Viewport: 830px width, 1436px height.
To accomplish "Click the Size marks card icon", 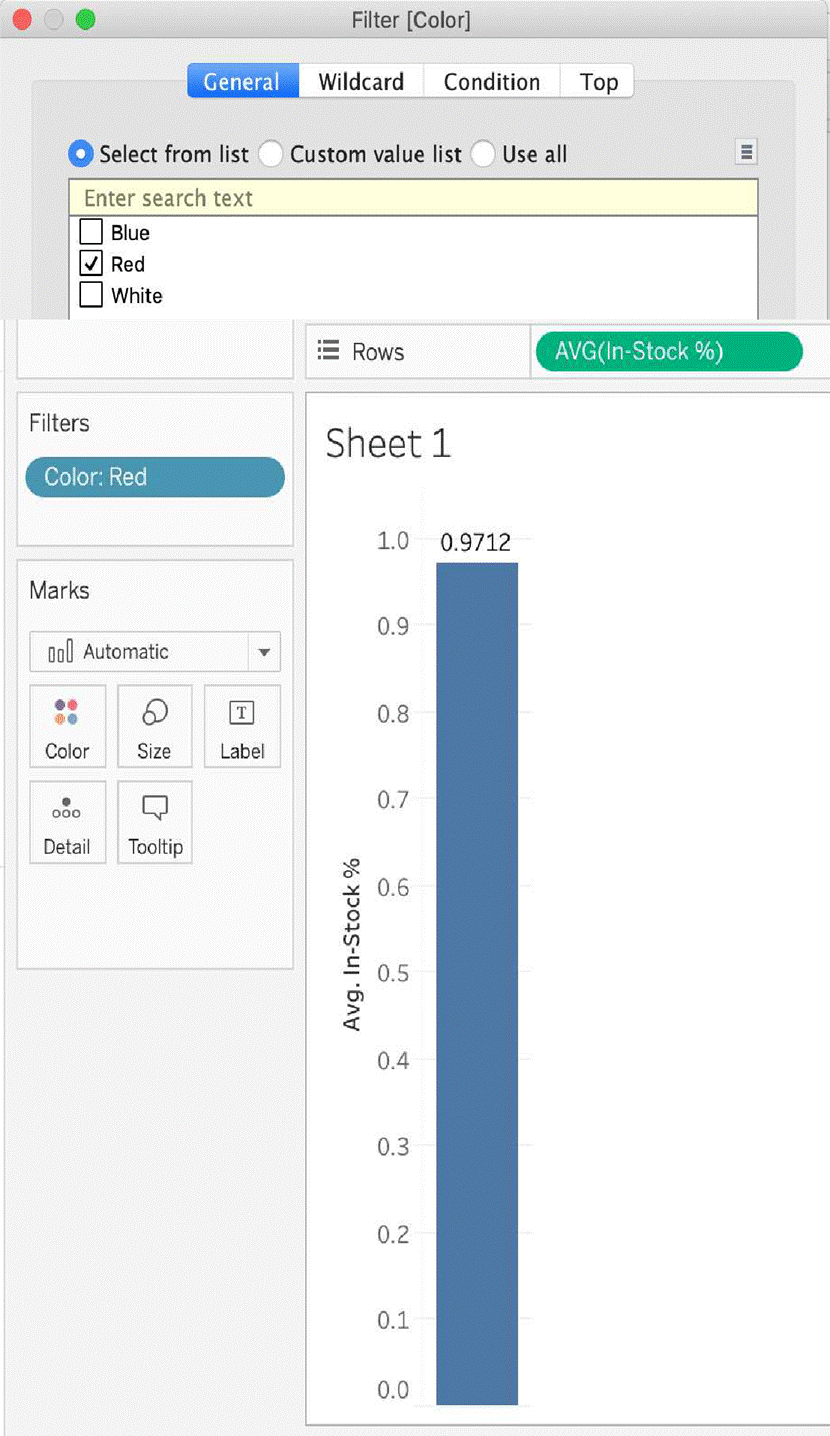I will (154, 713).
